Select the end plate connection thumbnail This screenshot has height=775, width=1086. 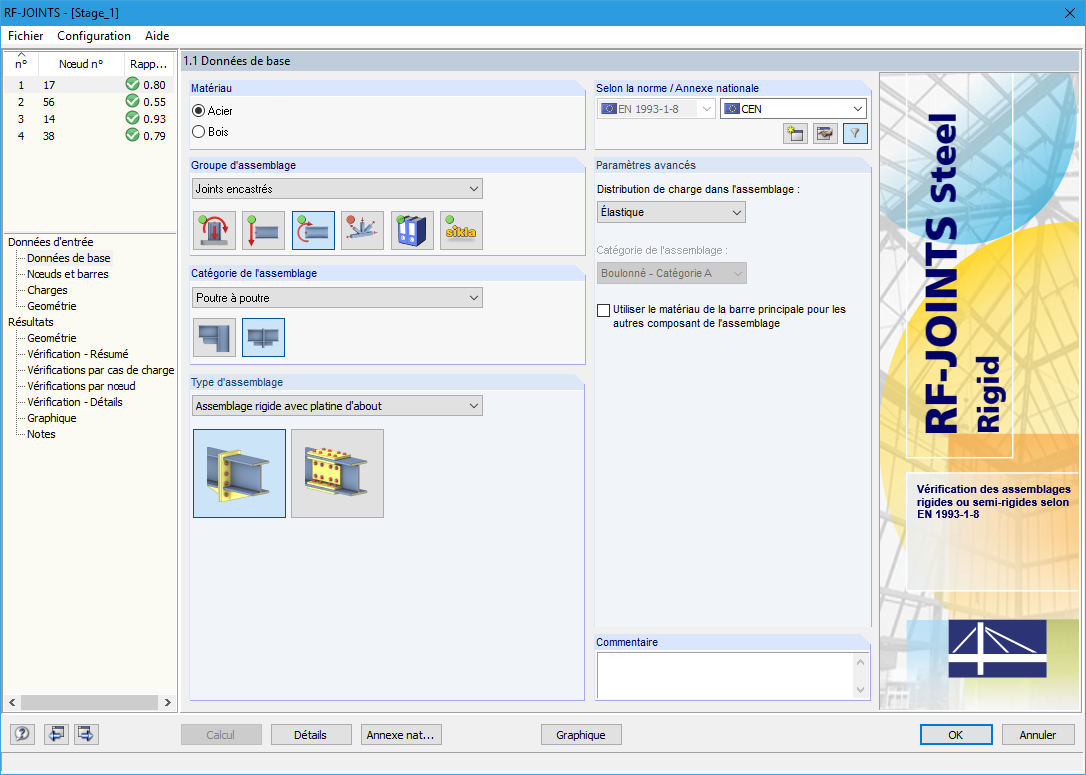pos(240,474)
